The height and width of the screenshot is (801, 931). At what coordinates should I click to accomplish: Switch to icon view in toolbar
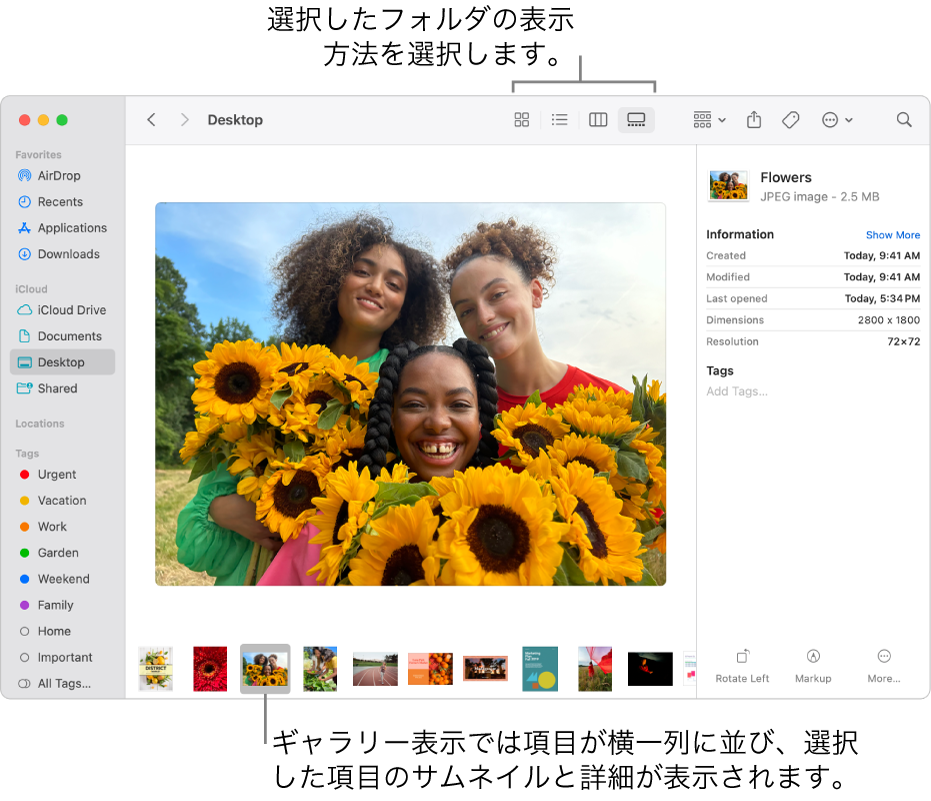pyautogui.click(x=521, y=120)
